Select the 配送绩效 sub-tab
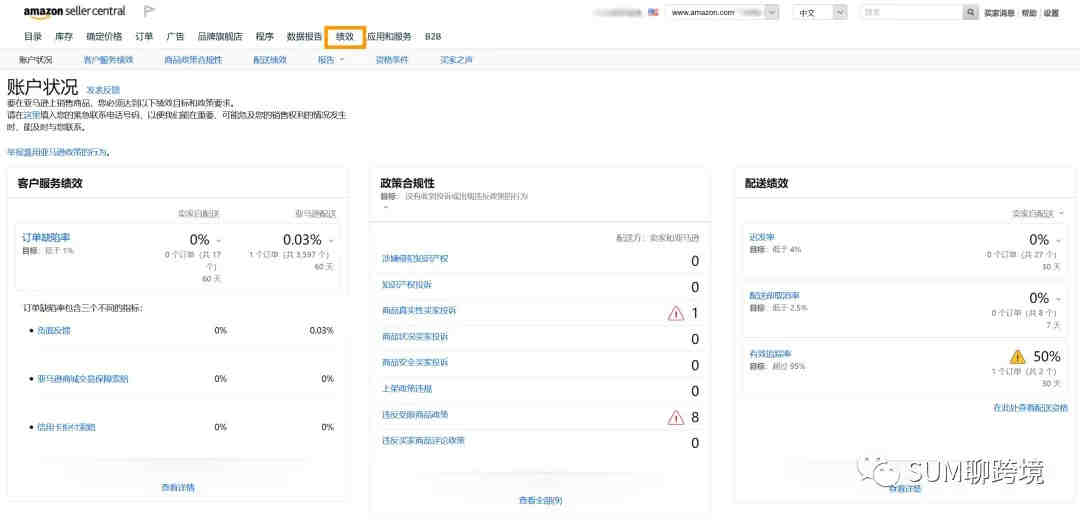The width and height of the screenshot is (1080, 520). pyautogui.click(x=270, y=60)
